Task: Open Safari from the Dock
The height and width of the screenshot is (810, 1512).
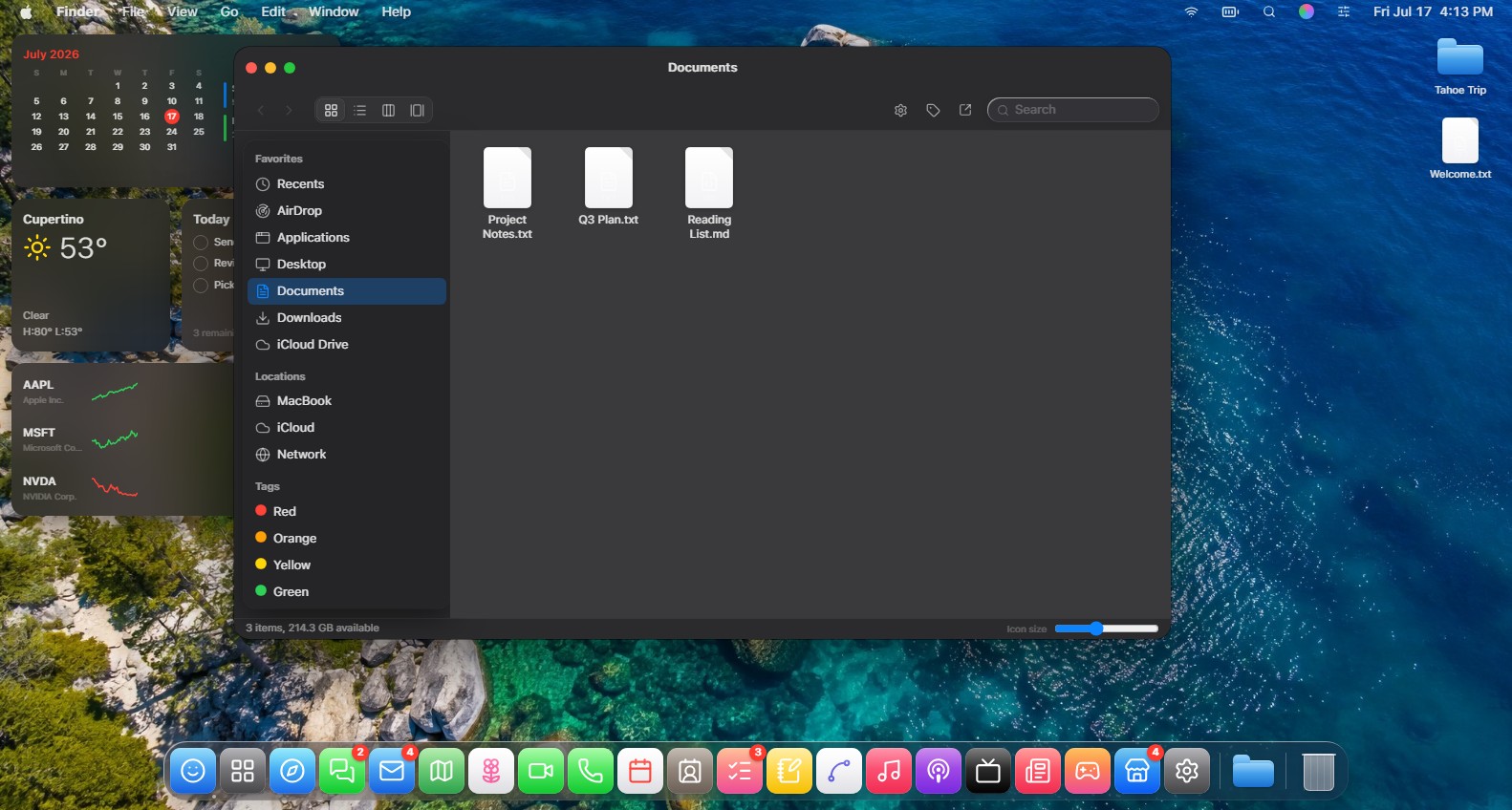Action: (x=292, y=771)
